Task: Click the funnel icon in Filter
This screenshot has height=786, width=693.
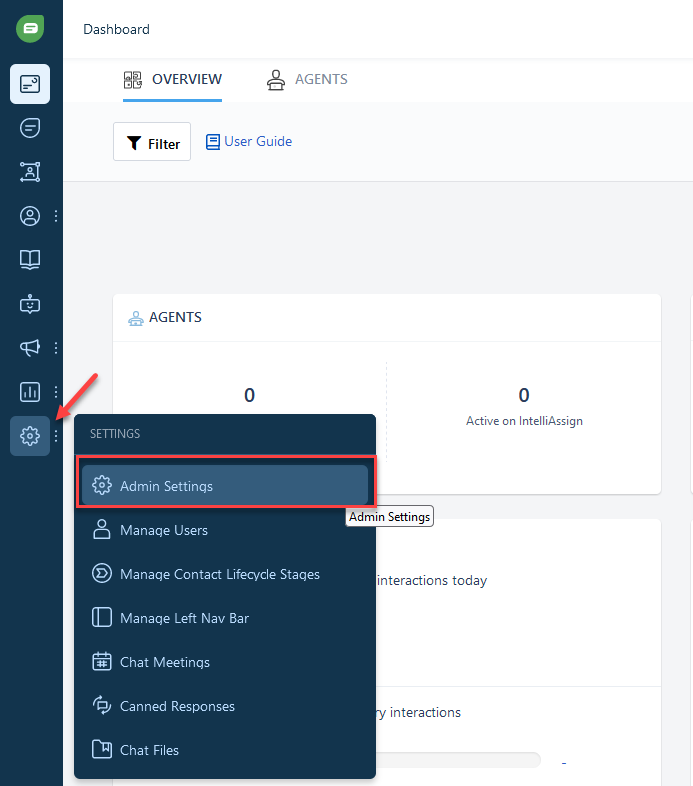Action: click(134, 143)
